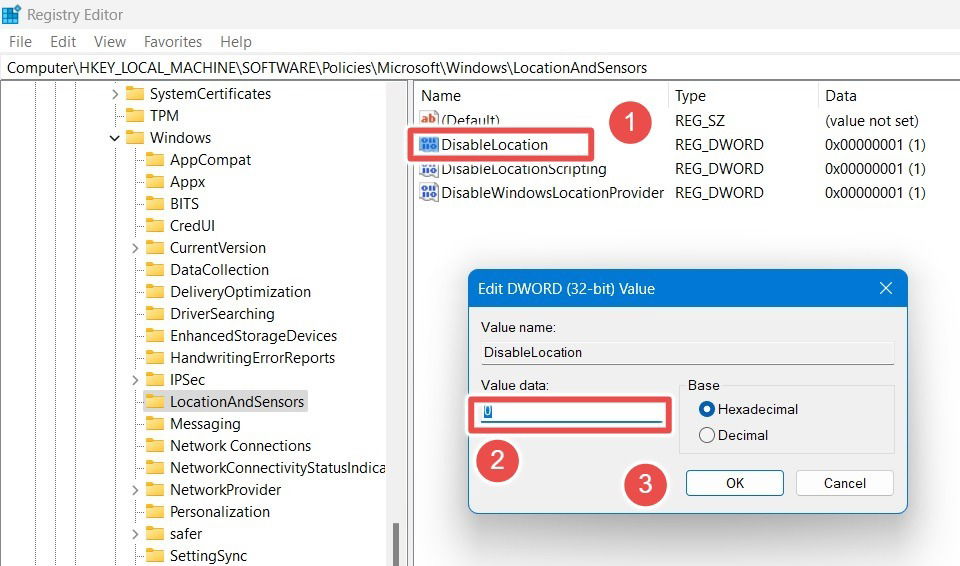Viewport: 960px width, 566px height.
Task: Select the SystemCertificates folder icon
Action: 135,94
